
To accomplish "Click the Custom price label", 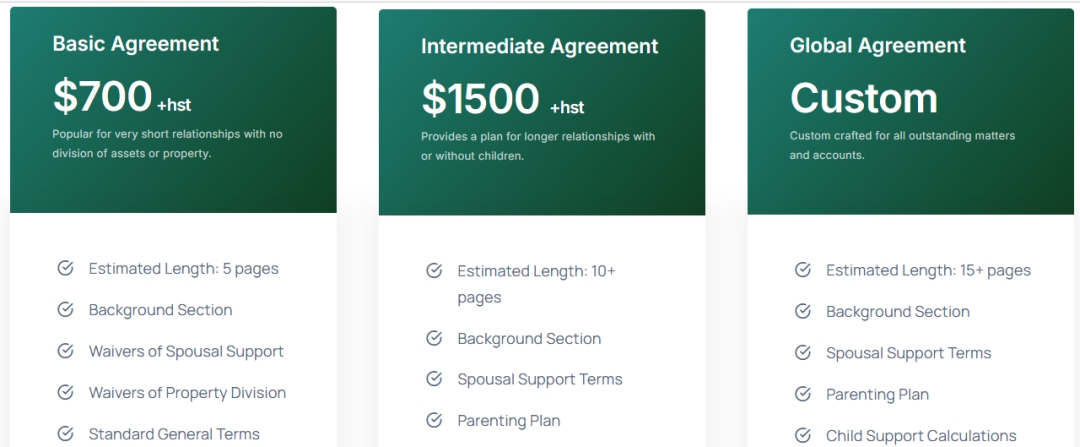I will (864, 98).
